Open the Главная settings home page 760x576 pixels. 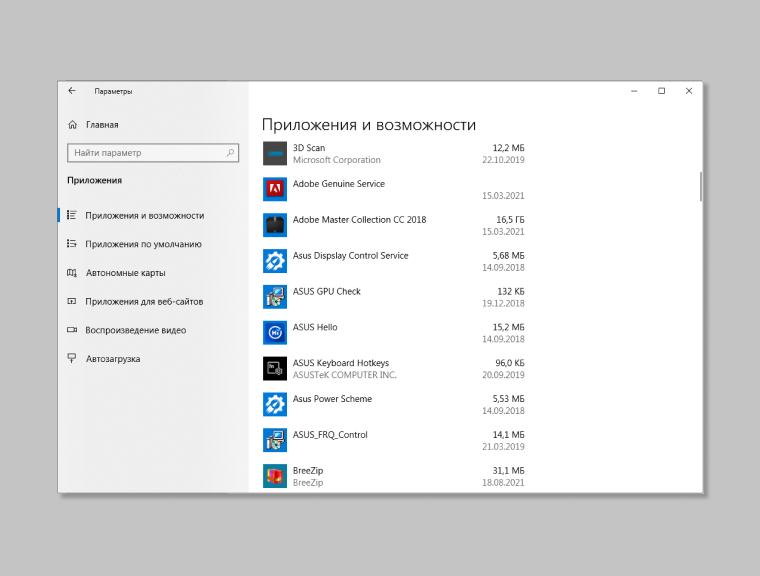pos(102,125)
